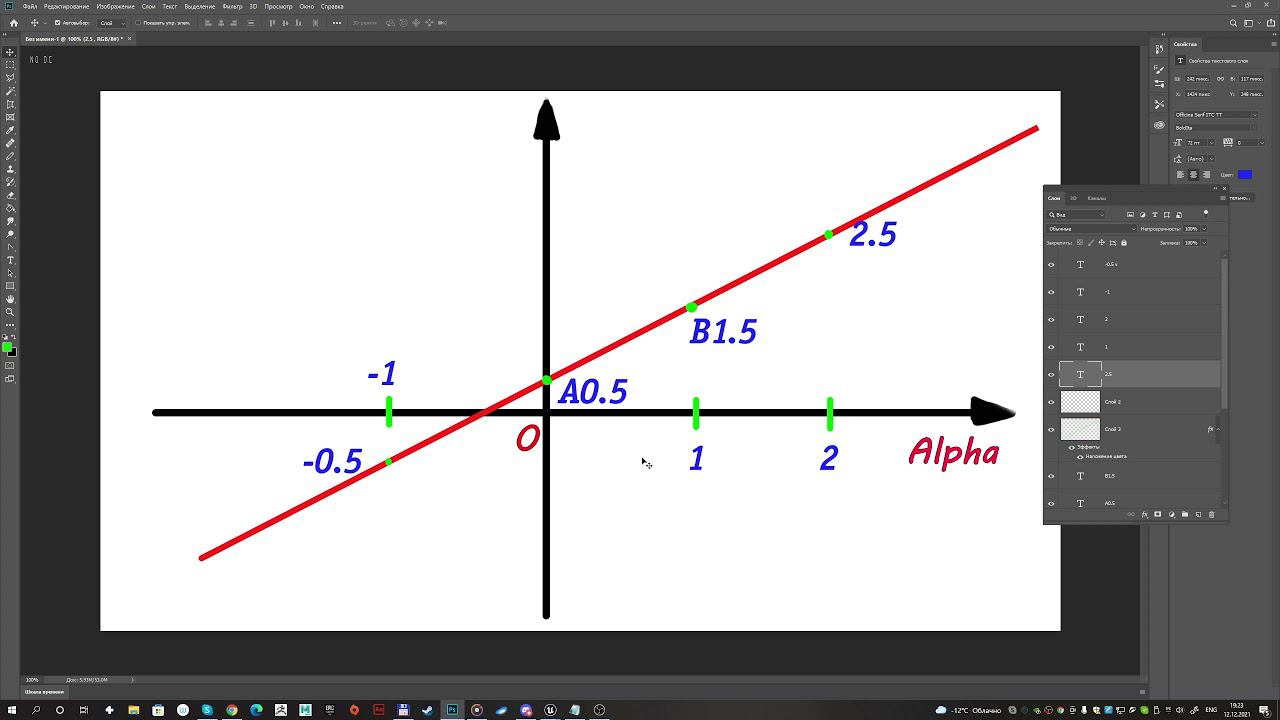Select the 'Слой 2' layer thumbnail

click(1080, 402)
